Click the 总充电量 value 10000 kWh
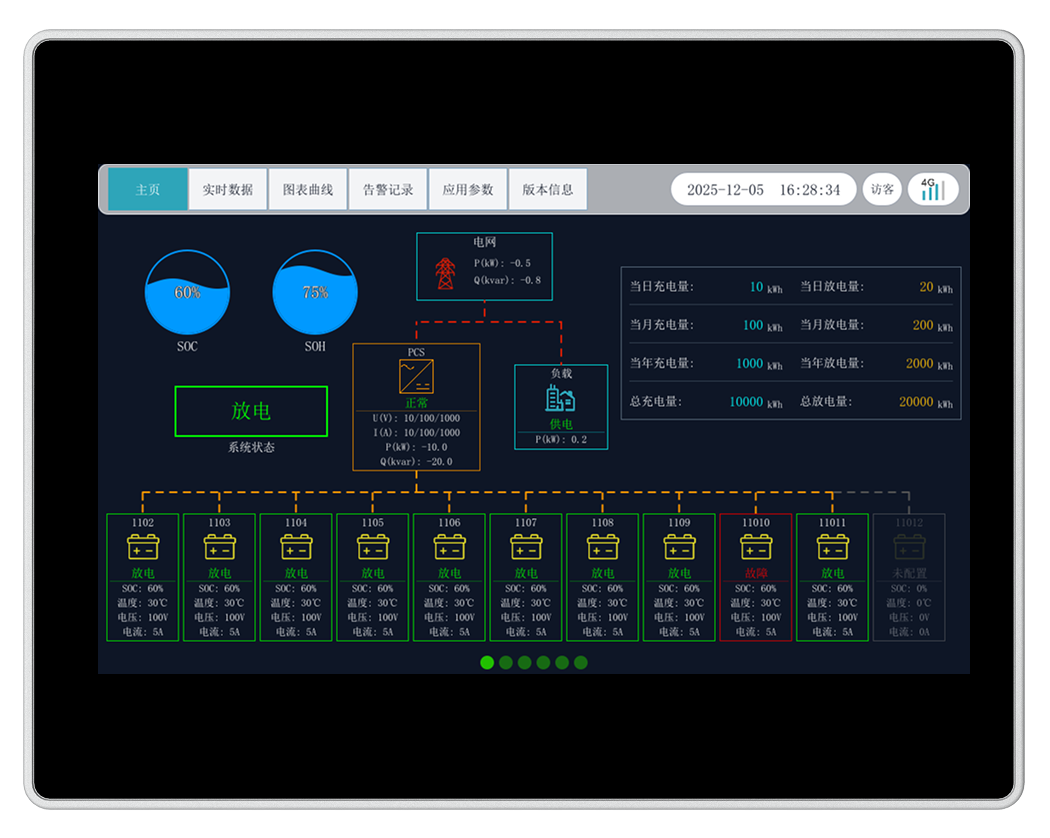The height and width of the screenshot is (838, 1050). point(756,402)
